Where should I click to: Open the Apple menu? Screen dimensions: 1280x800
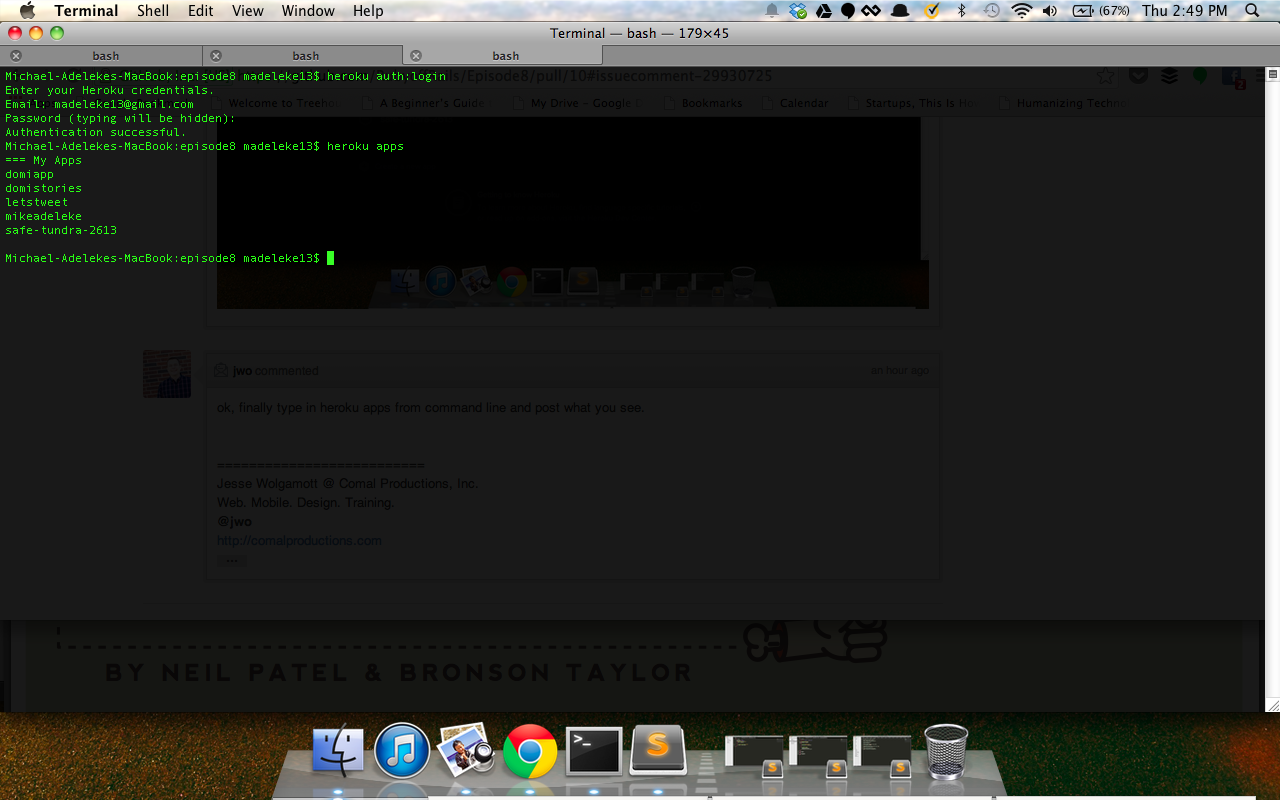[x=27, y=11]
